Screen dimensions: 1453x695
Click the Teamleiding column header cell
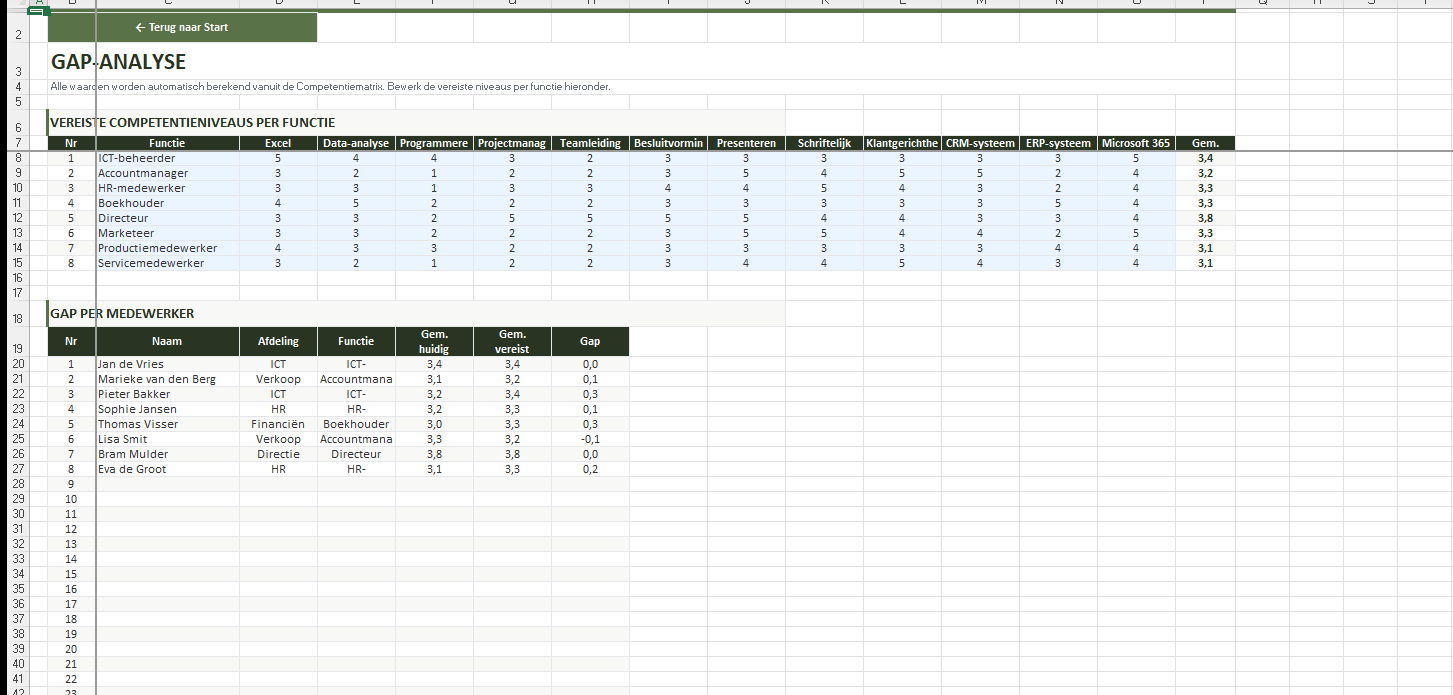(x=590, y=143)
